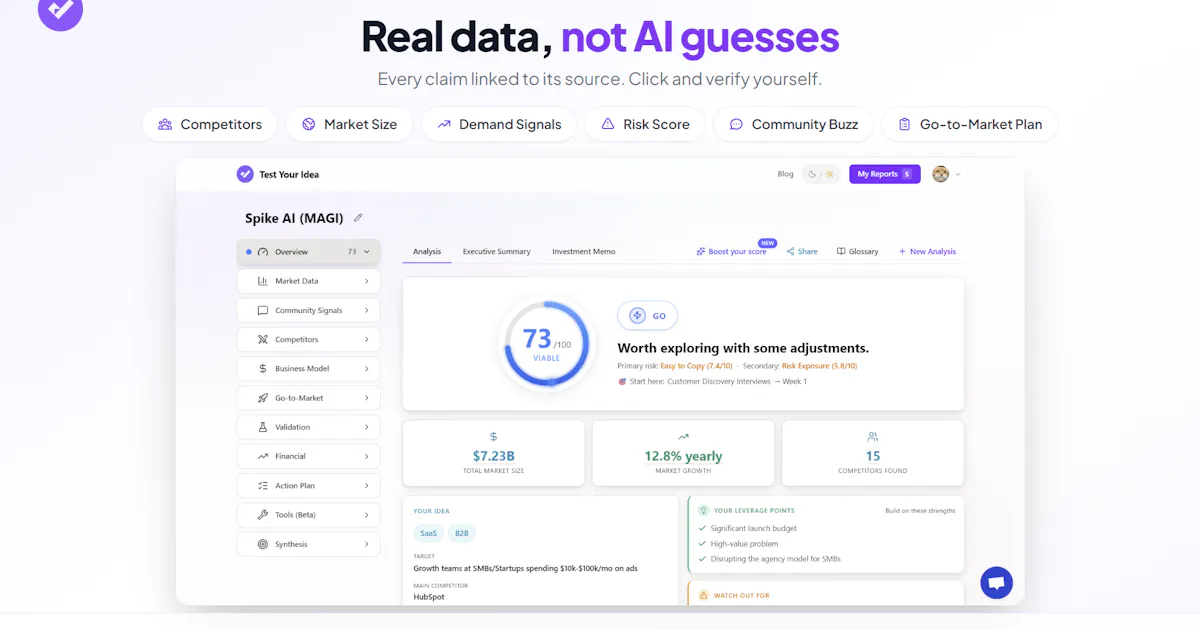Click the Risk Score warning triangle icon
This screenshot has width=1200, height=630.
[x=608, y=124]
